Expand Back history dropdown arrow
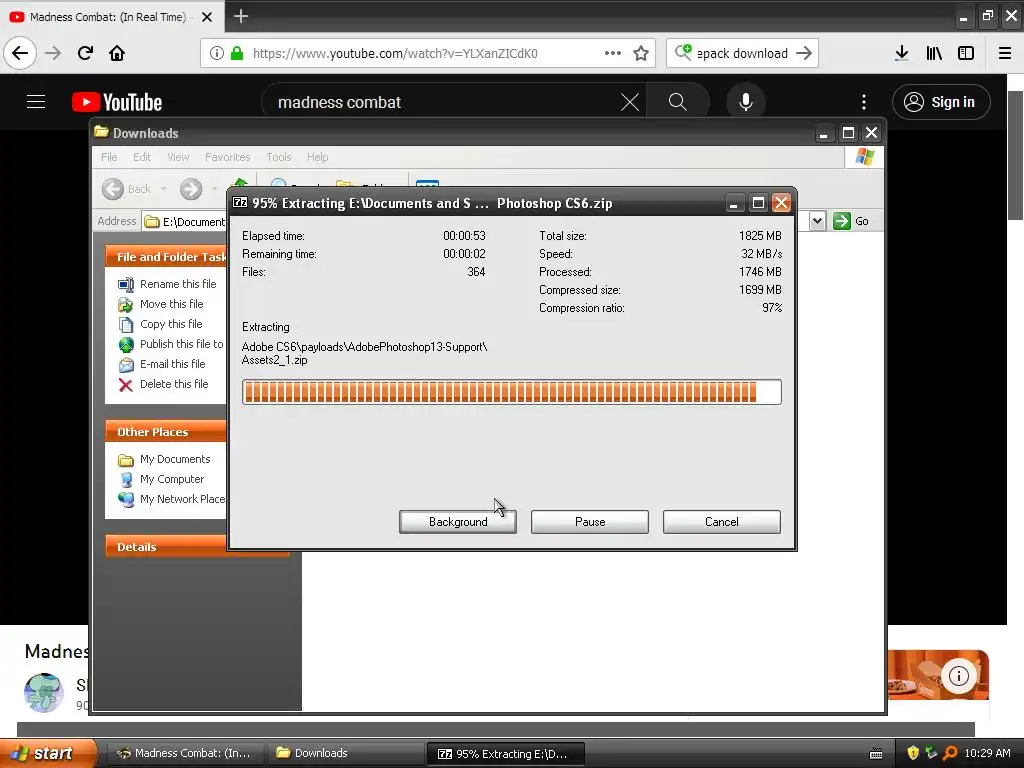The height and width of the screenshot is (768, 1024). [163, 189]
